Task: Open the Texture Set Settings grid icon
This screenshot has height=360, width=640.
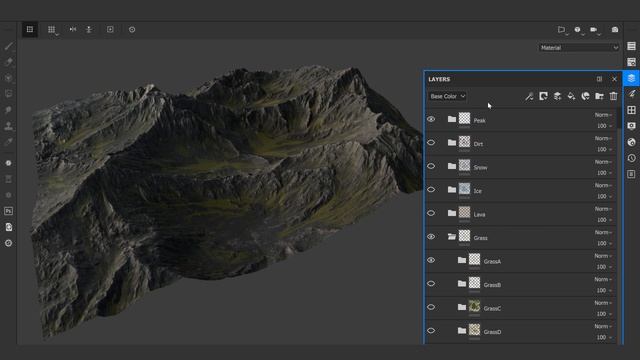Action: pos(631,110)
